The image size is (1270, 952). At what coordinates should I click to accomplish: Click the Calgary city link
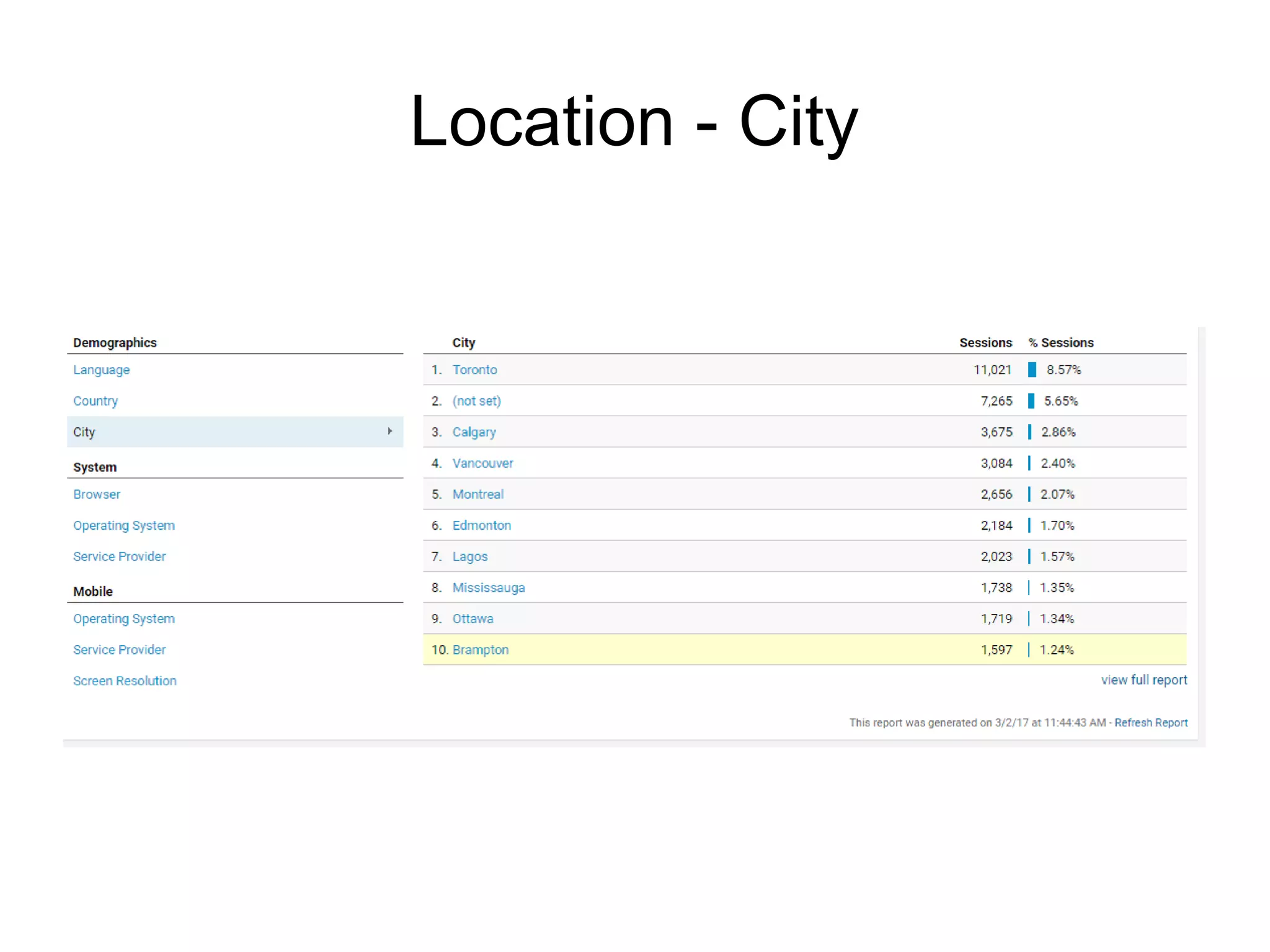(x=474, y=432)
